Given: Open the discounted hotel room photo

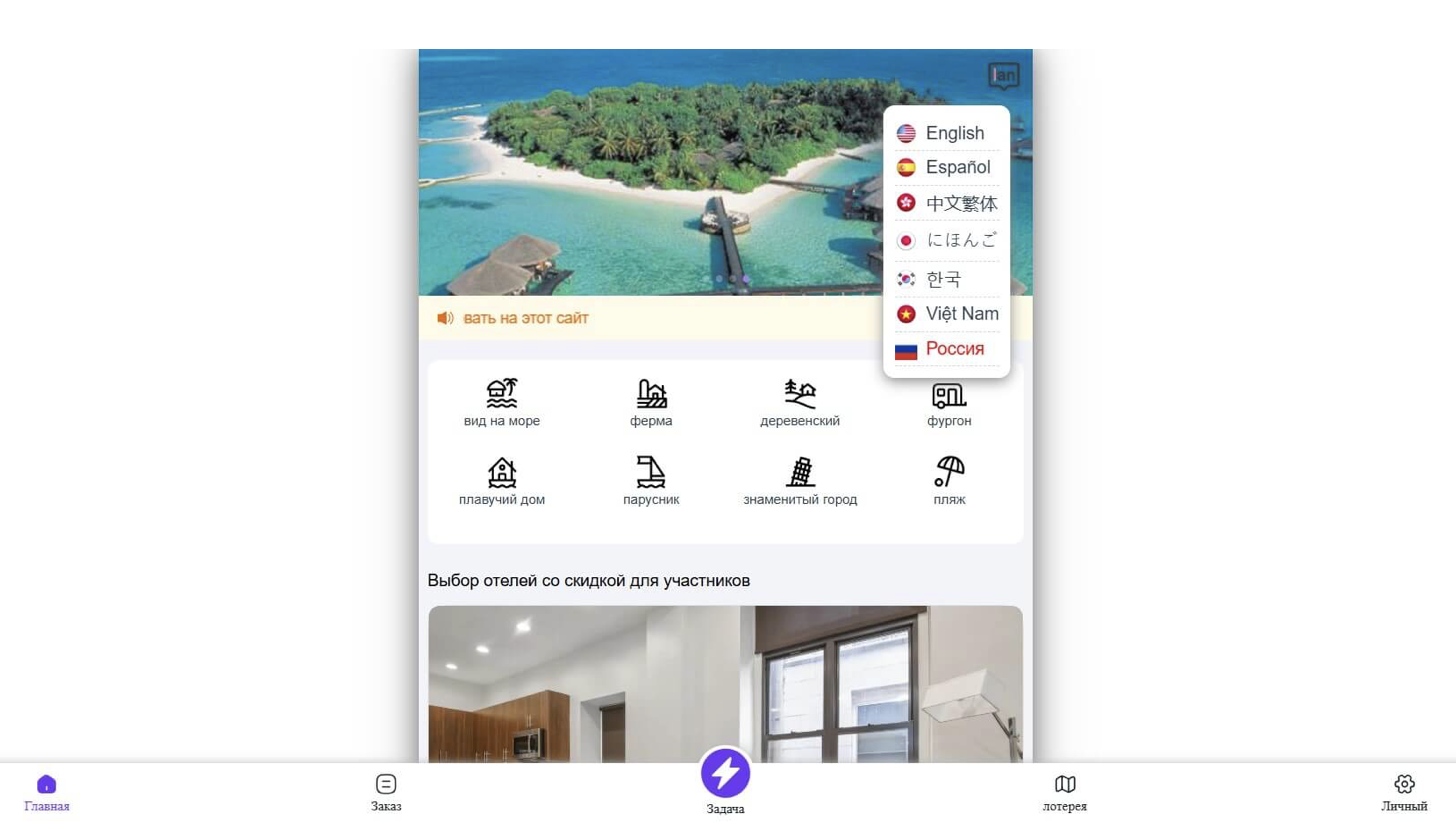Looking at the screenshot, I should tap(725, 684).
